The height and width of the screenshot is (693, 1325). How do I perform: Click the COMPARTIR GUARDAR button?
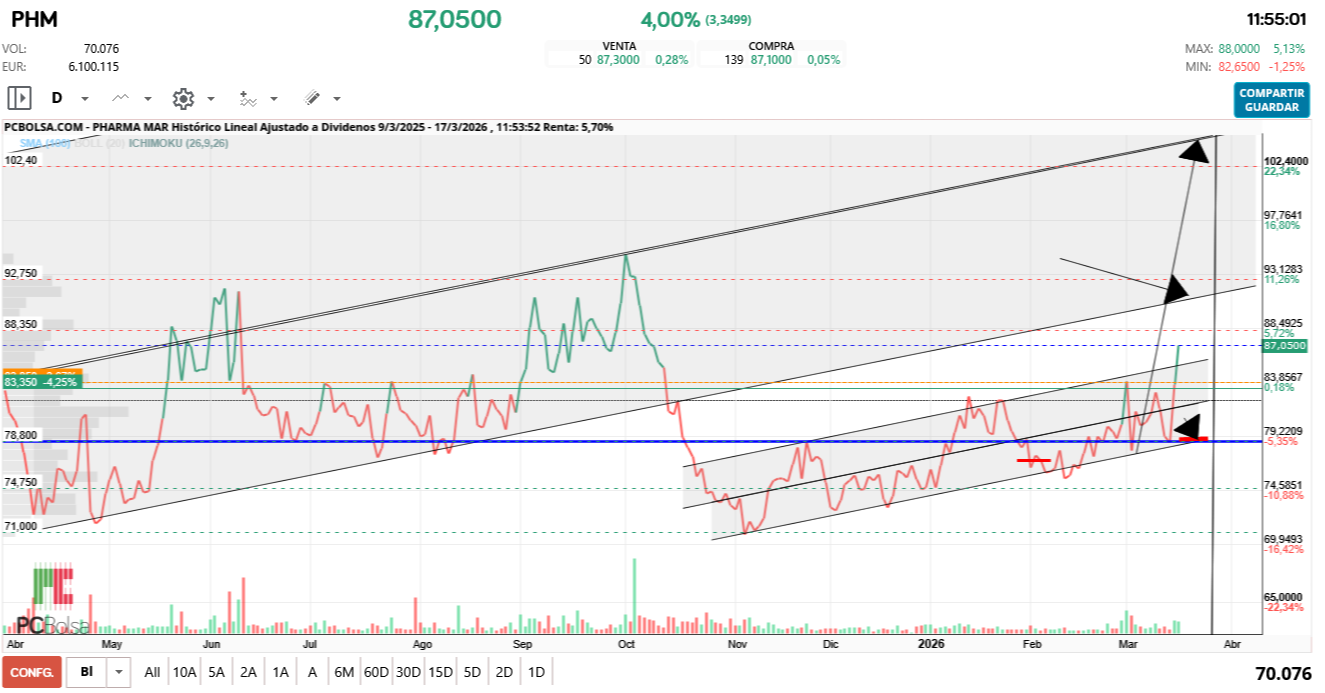(x=1271, y=100)
